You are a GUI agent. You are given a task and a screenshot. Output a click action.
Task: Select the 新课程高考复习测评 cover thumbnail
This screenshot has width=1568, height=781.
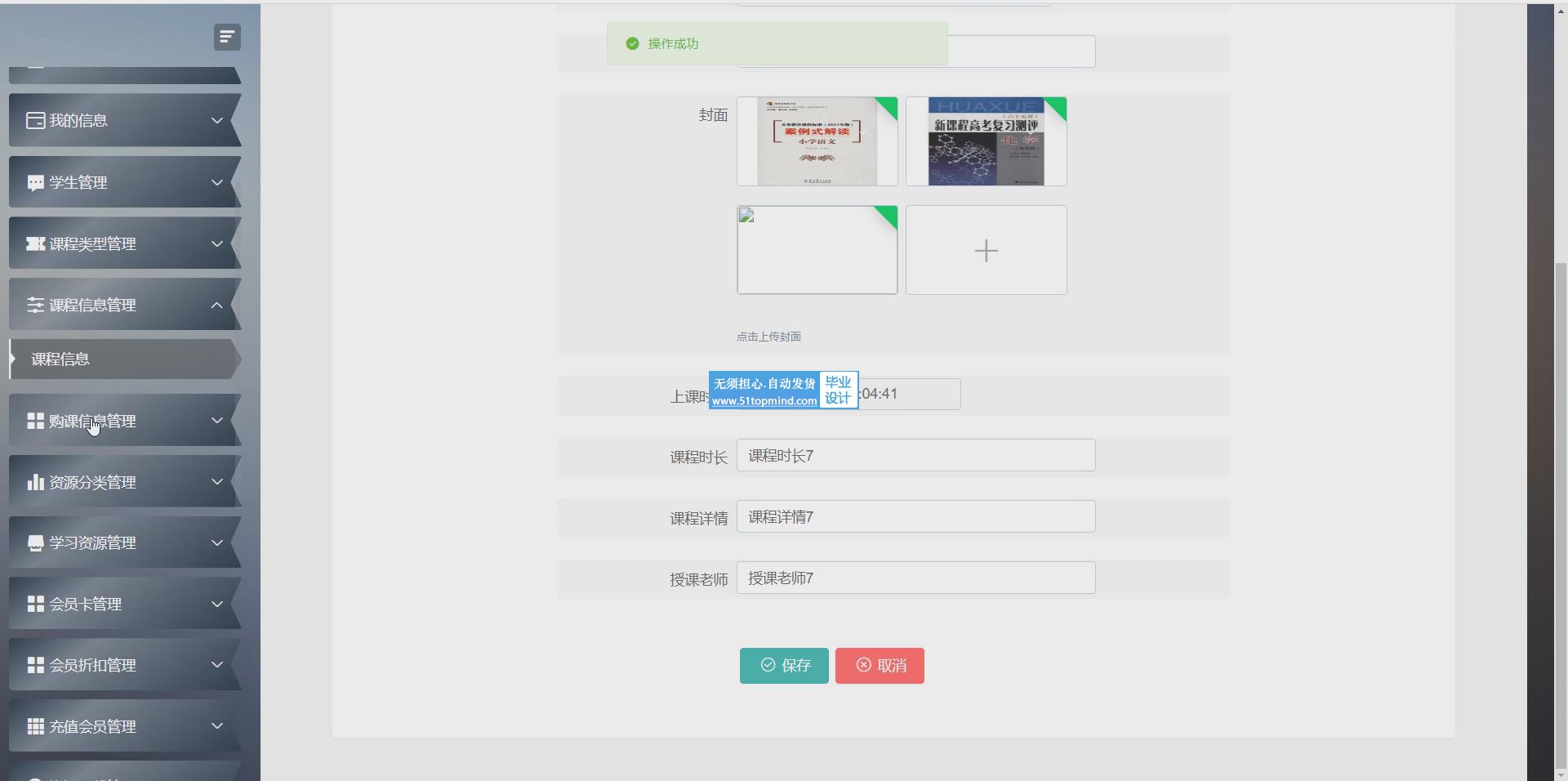(986, 141)
